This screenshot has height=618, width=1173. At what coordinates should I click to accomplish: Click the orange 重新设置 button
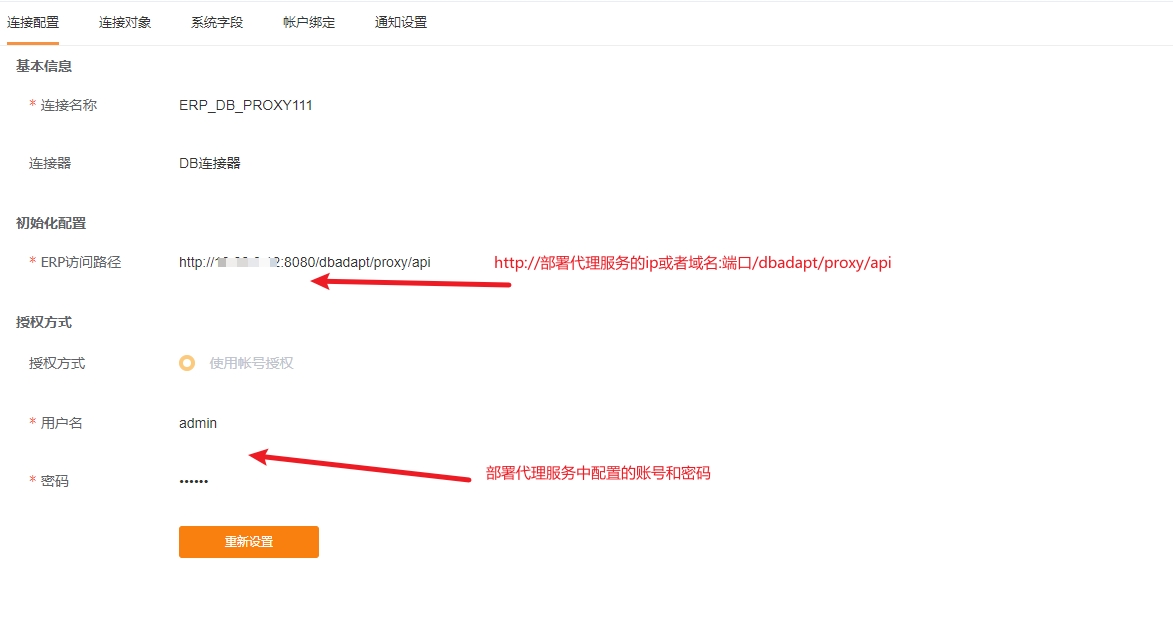point(248,542)
